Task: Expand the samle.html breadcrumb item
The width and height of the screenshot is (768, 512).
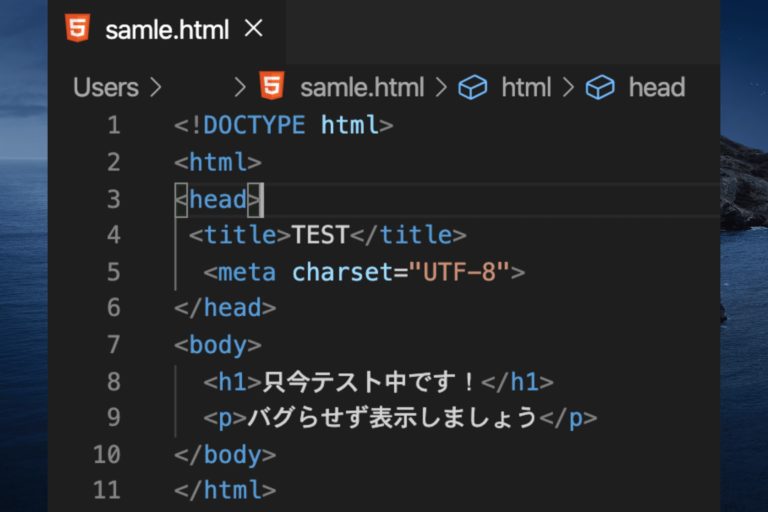Action: click(x=361, y=88)
